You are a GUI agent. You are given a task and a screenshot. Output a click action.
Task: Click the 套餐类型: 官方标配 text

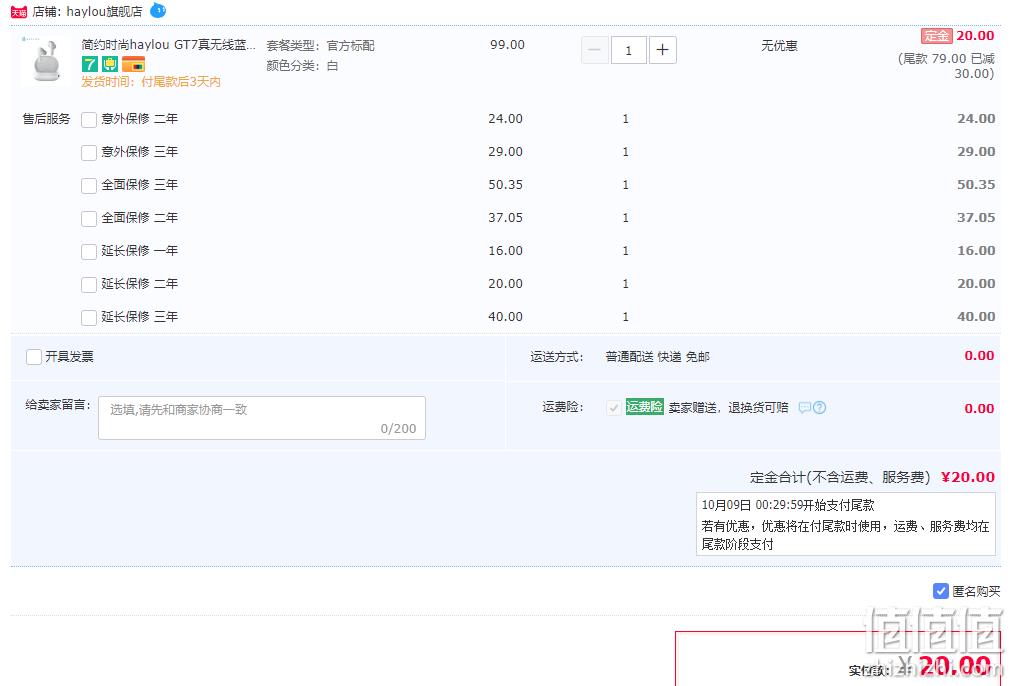pos(320,46)
